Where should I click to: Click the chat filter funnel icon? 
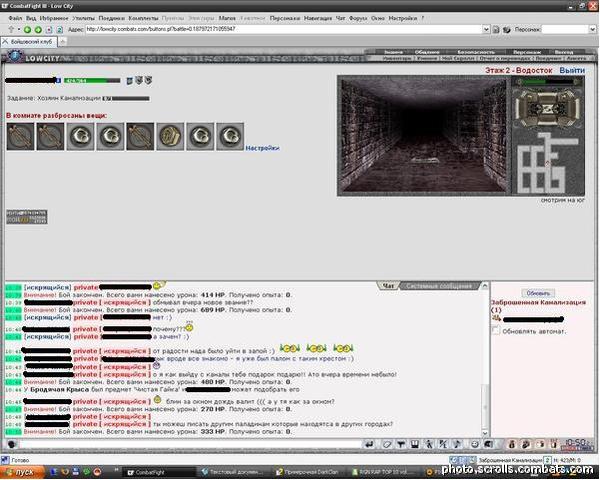pos(401,444)
